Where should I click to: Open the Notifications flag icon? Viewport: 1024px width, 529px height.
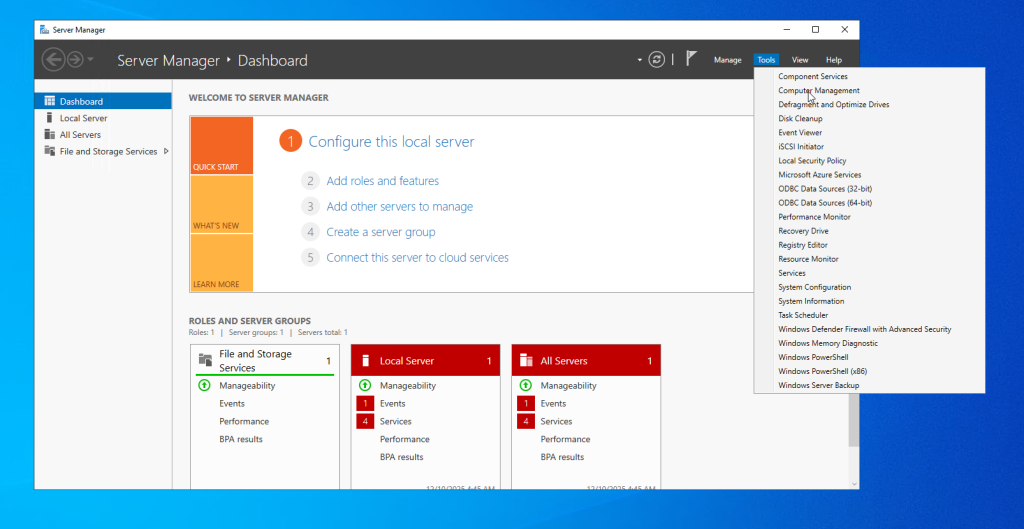point(692,59)
